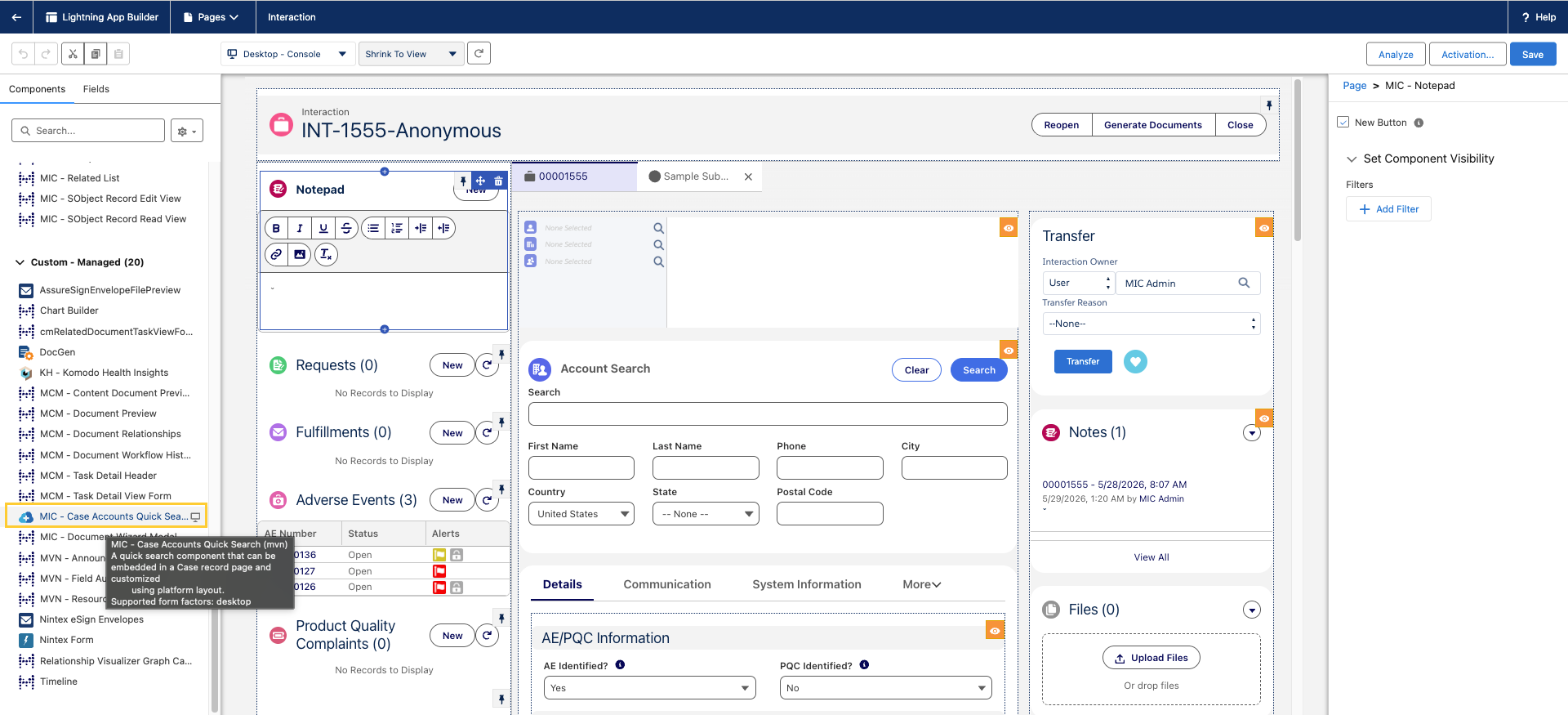Open the AE Identified dropdown

coord(649,688)
